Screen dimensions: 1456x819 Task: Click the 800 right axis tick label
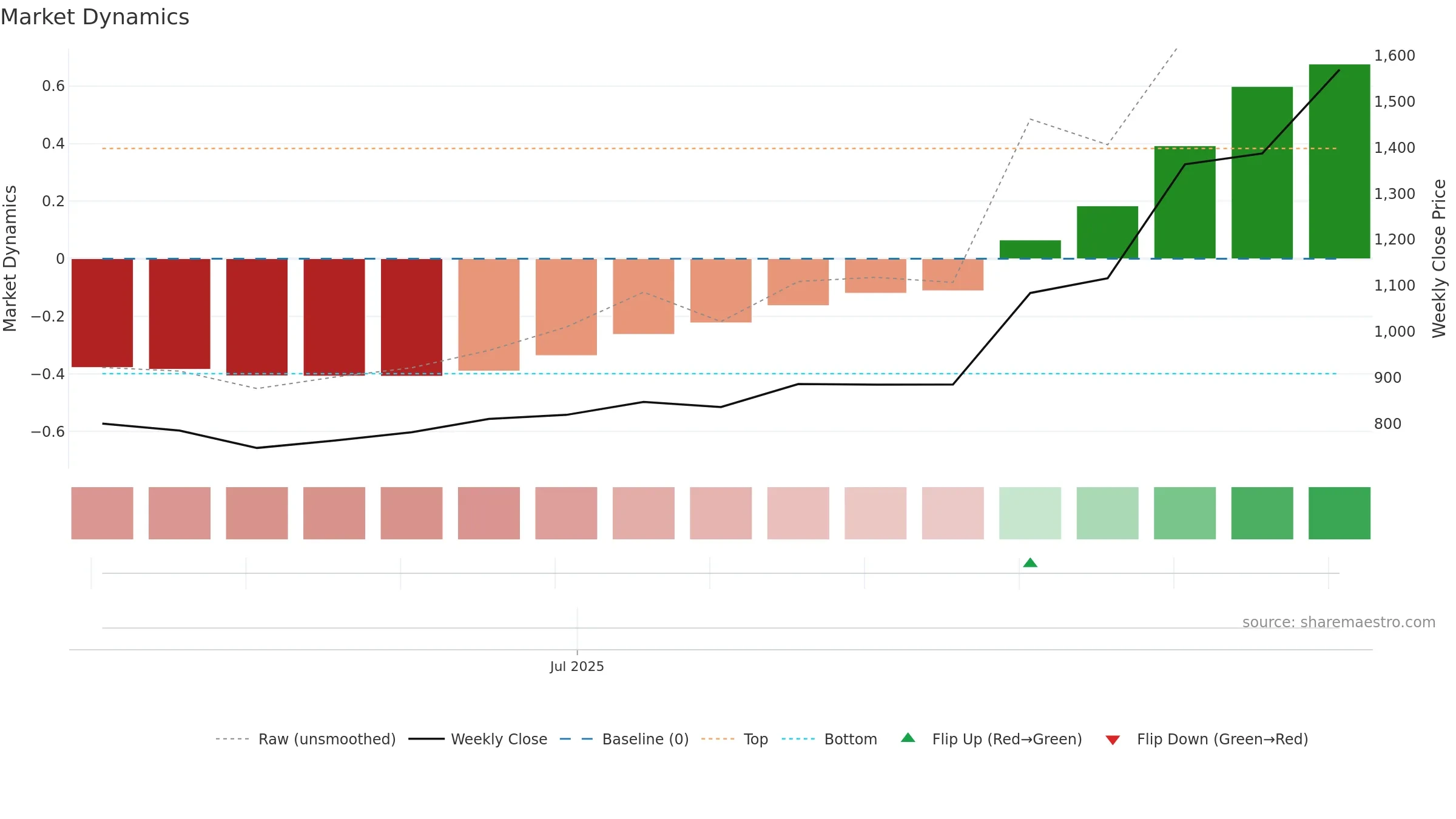coord(1388,424)
